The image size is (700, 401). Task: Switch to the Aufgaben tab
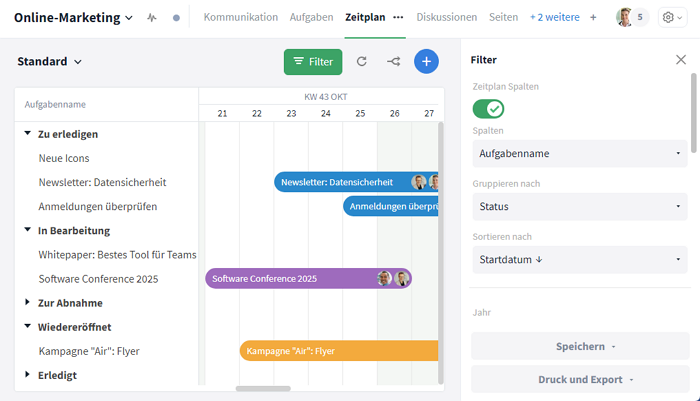click(313, 18)
